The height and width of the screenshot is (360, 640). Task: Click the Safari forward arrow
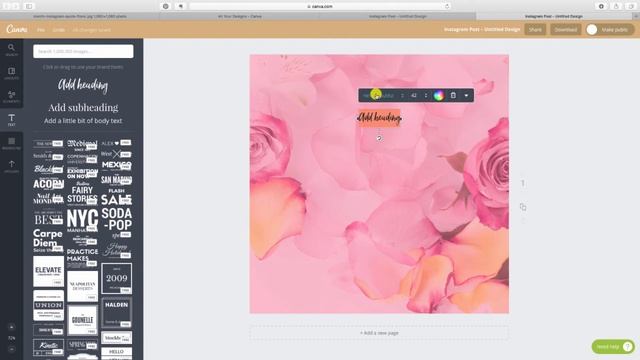coord(16,6)
